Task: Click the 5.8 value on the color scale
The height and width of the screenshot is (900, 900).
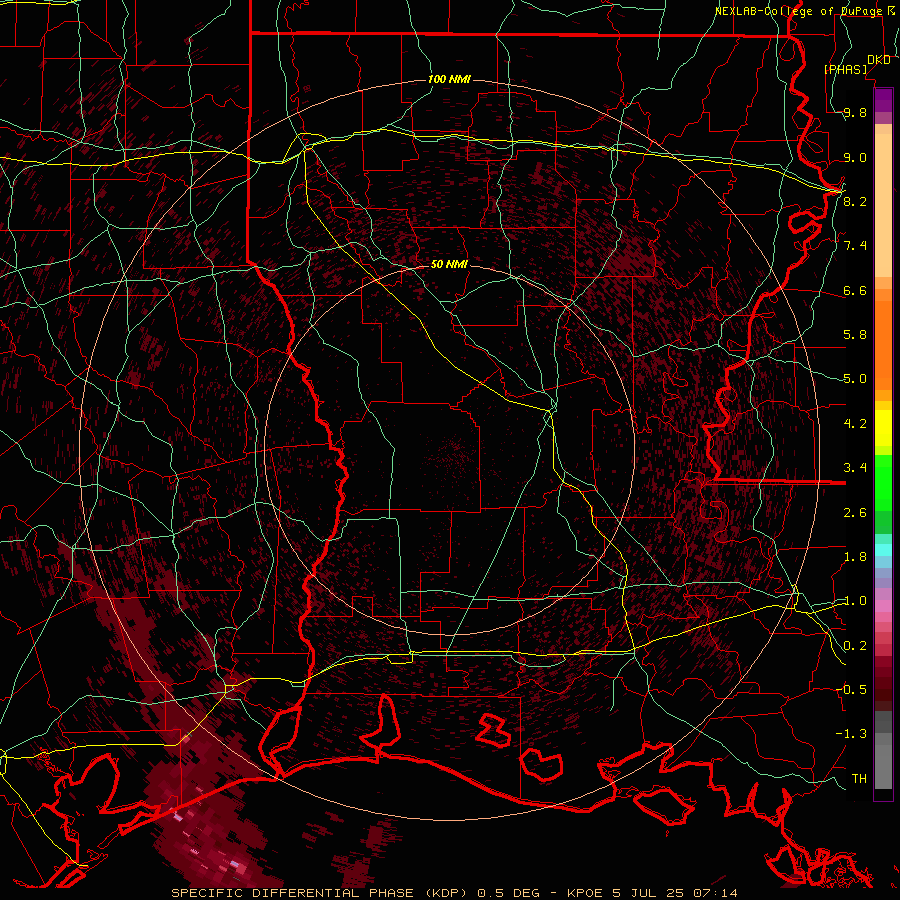Action: click(x=855, y=335)
